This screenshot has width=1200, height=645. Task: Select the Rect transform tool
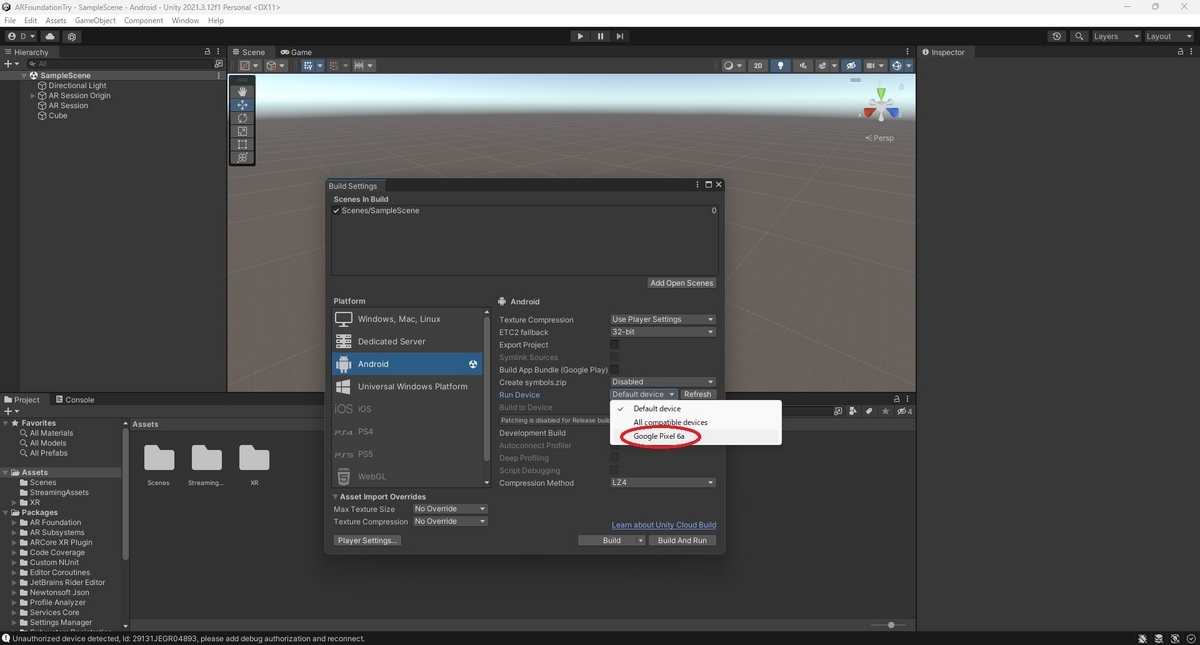(x=242, y=144)
